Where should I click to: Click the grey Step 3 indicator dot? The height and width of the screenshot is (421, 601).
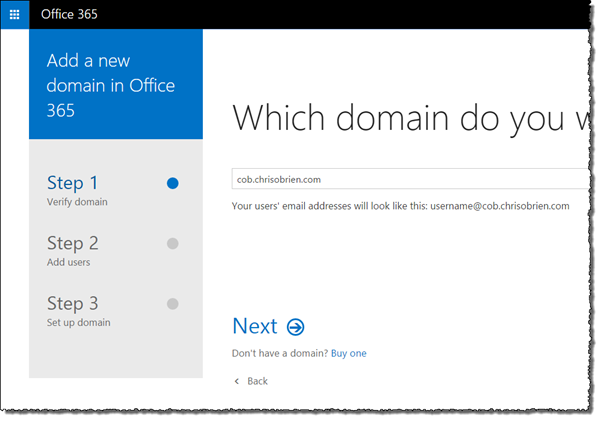pos(172,304)
